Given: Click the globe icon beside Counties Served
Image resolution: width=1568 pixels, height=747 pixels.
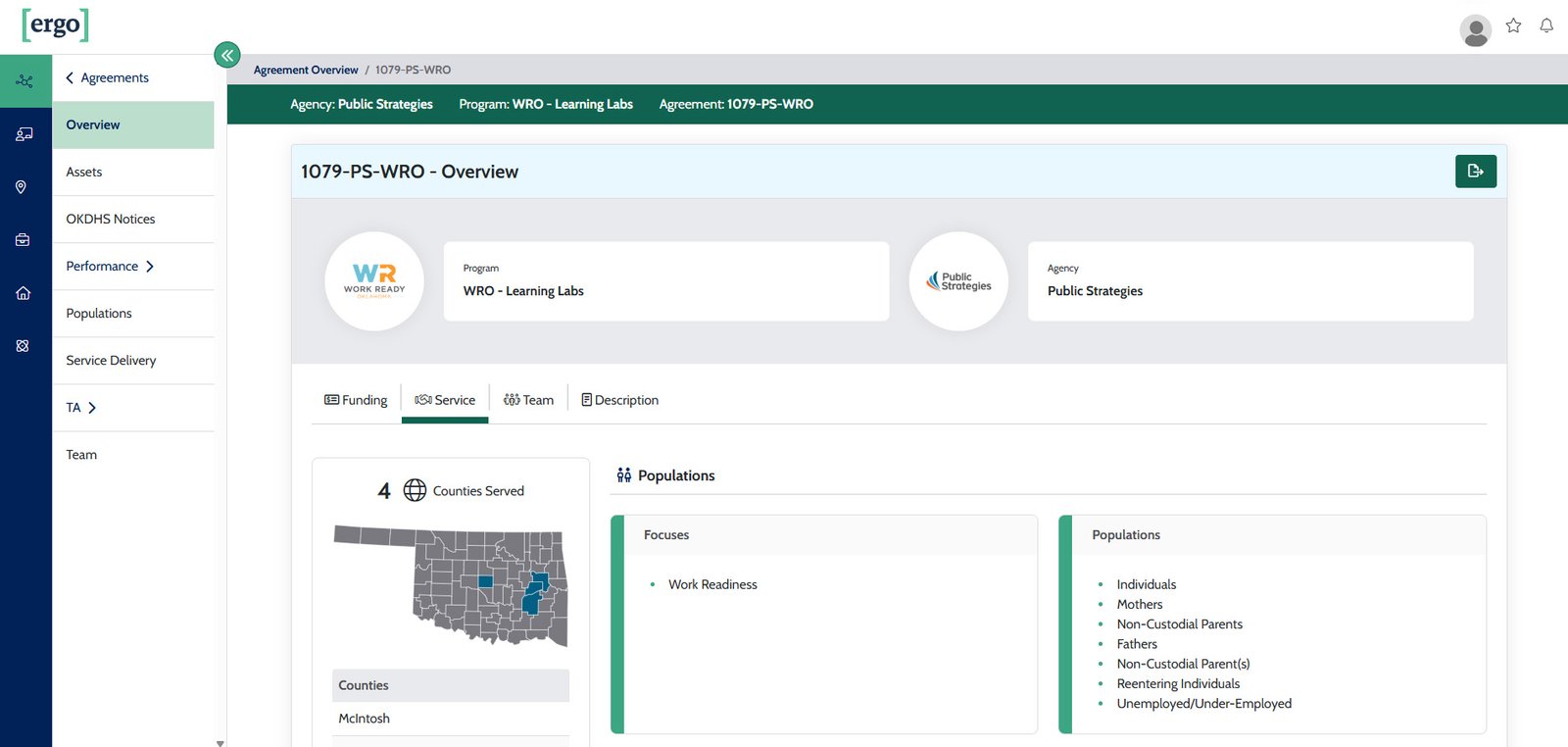Looking at the screenshot, I should 416,490.
